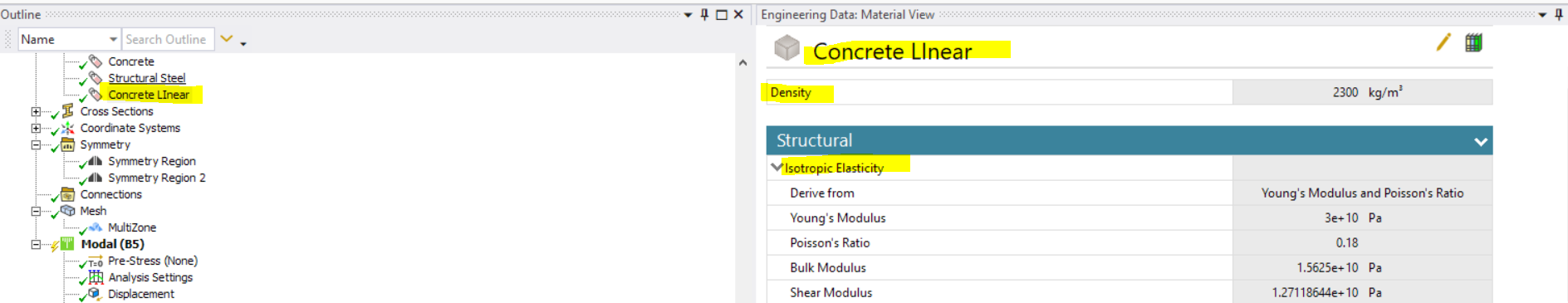Image resolution: width=1568 pixels, height=303 pixels.
Task: Collapse the Modal (B5) tree node
Action: pyautogui.click(x=36, y=244)
